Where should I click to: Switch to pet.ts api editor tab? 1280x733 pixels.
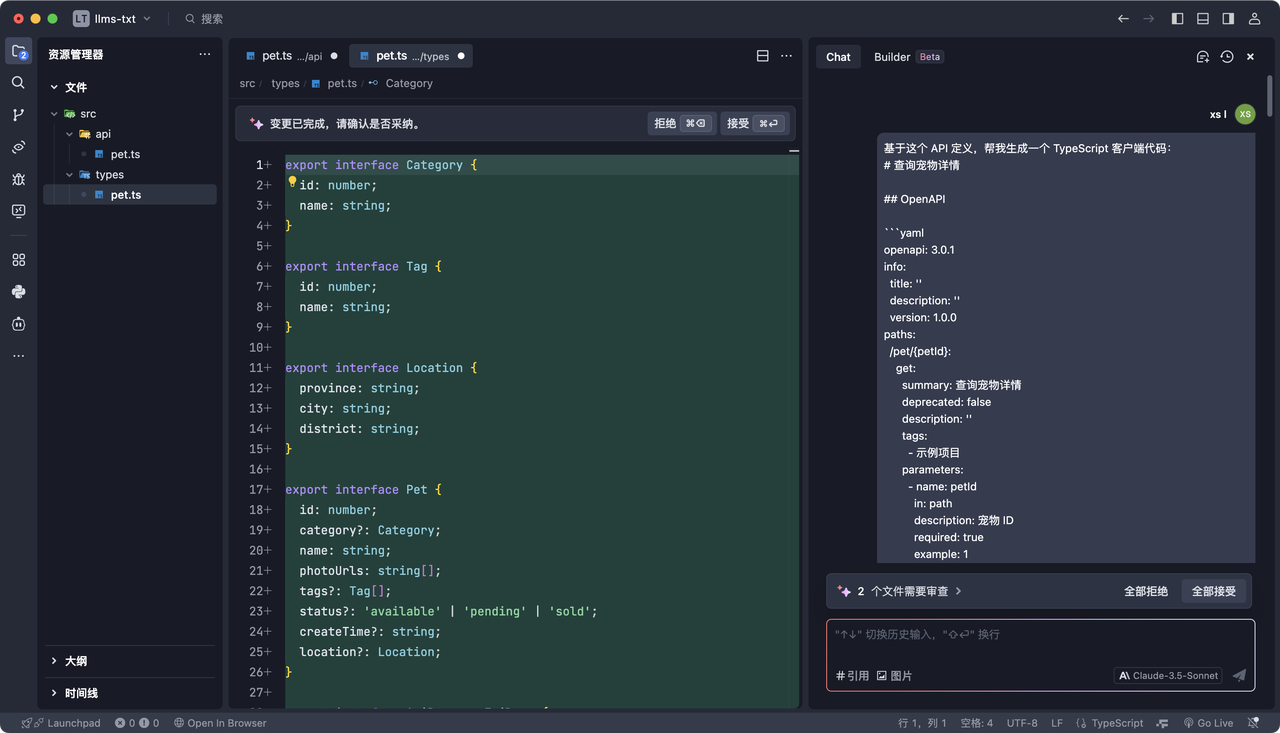291,56
